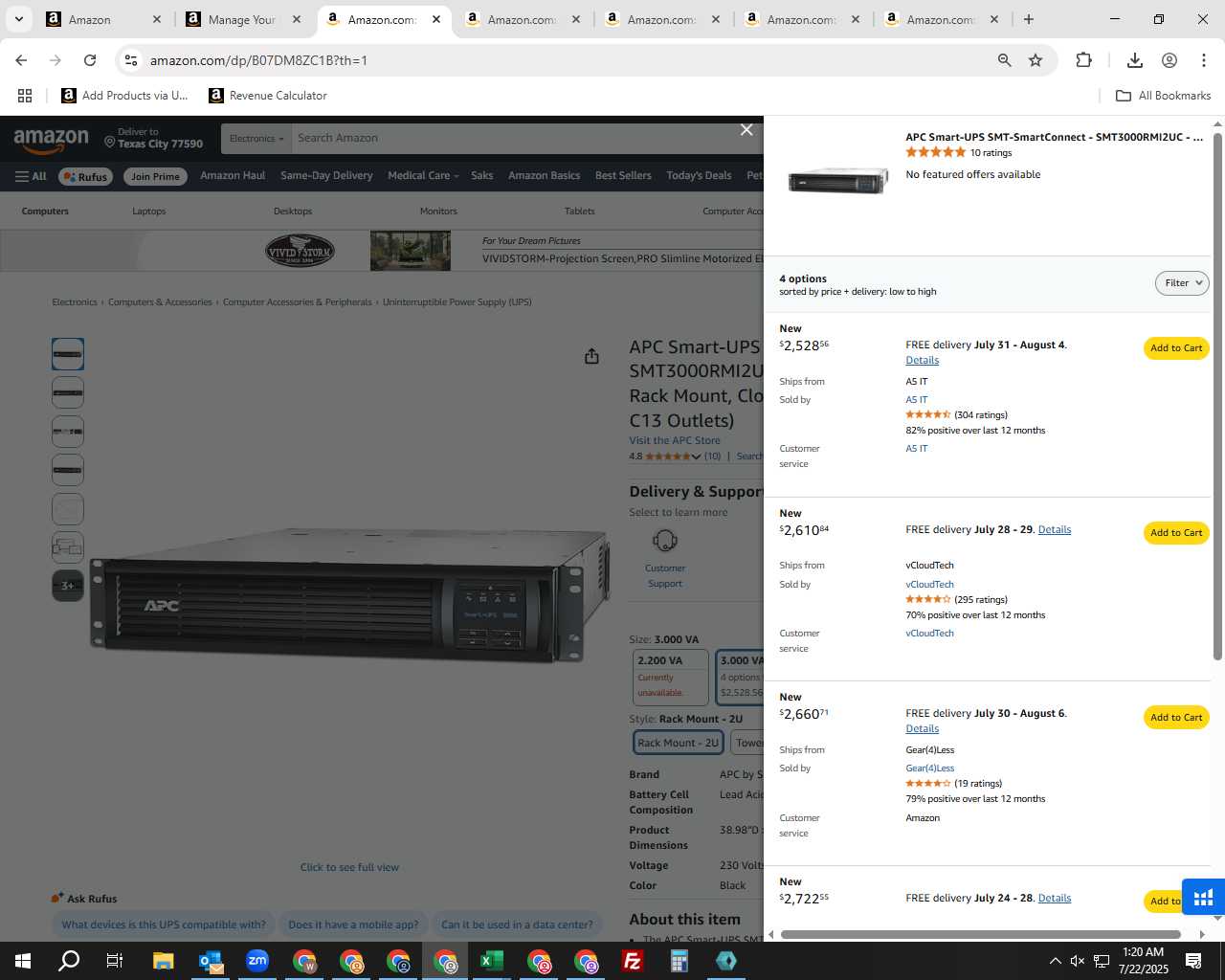Select the 2.200 VA size option
1225x980 pixels.
(x=672, y=676)
